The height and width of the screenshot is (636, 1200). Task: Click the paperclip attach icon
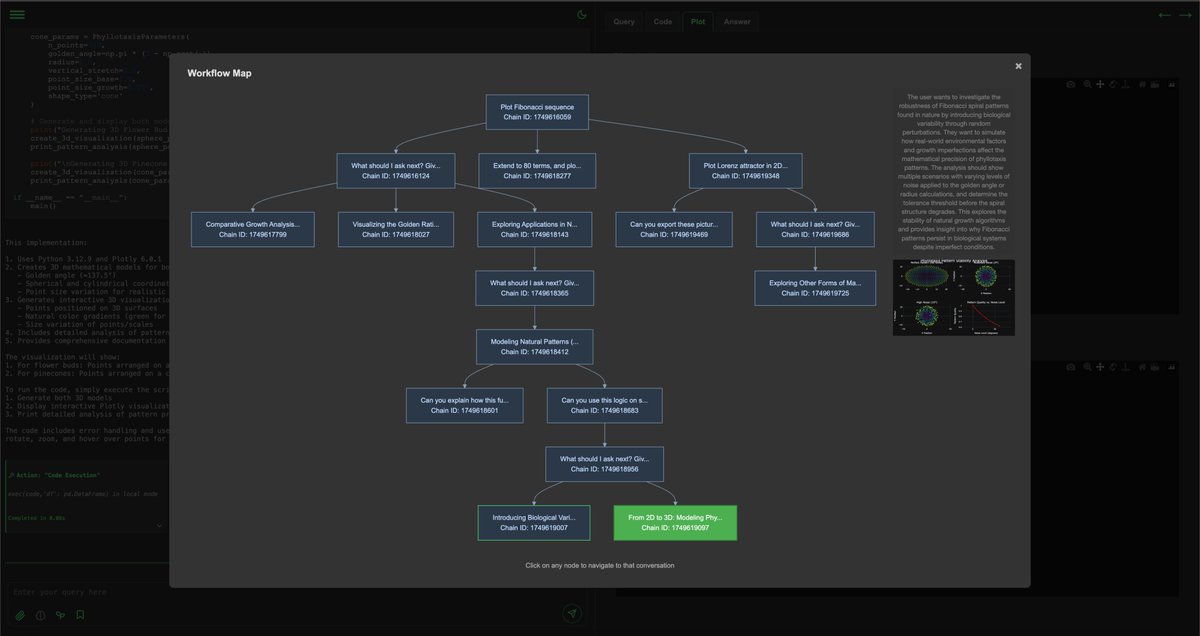point(20,615)
